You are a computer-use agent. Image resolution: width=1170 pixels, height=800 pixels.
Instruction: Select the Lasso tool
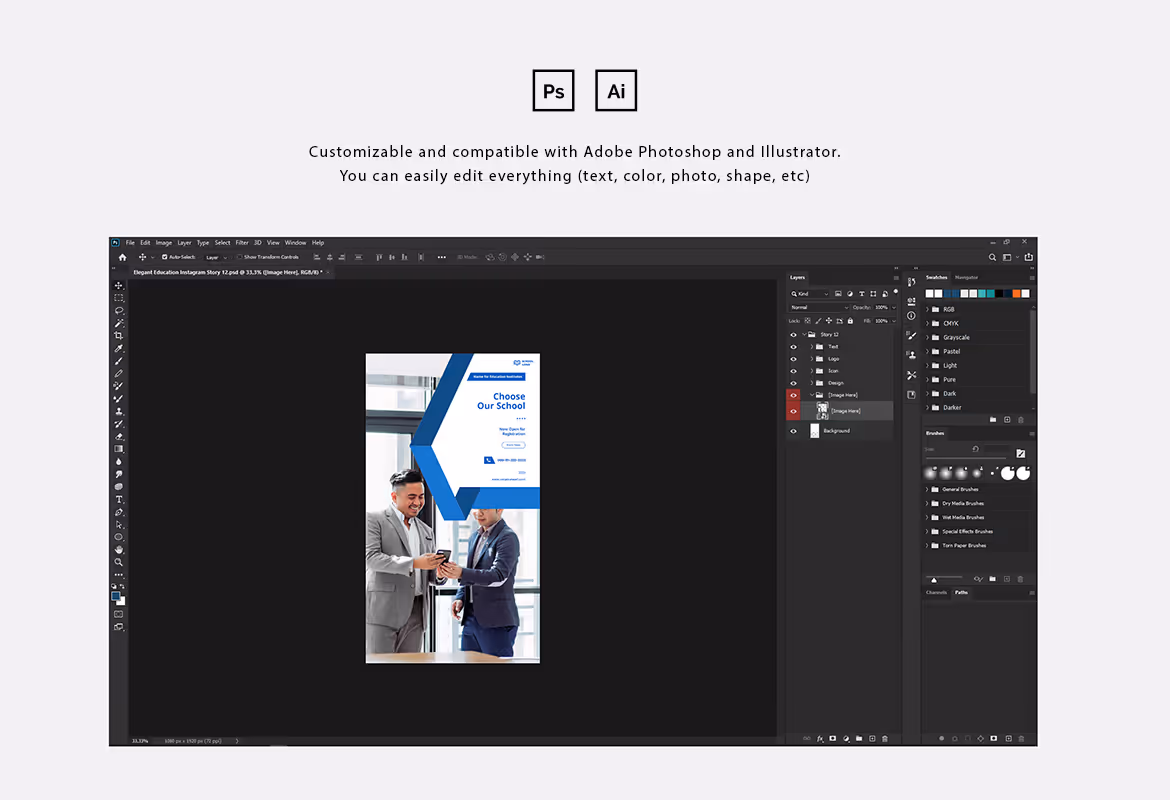coord(119,310)
